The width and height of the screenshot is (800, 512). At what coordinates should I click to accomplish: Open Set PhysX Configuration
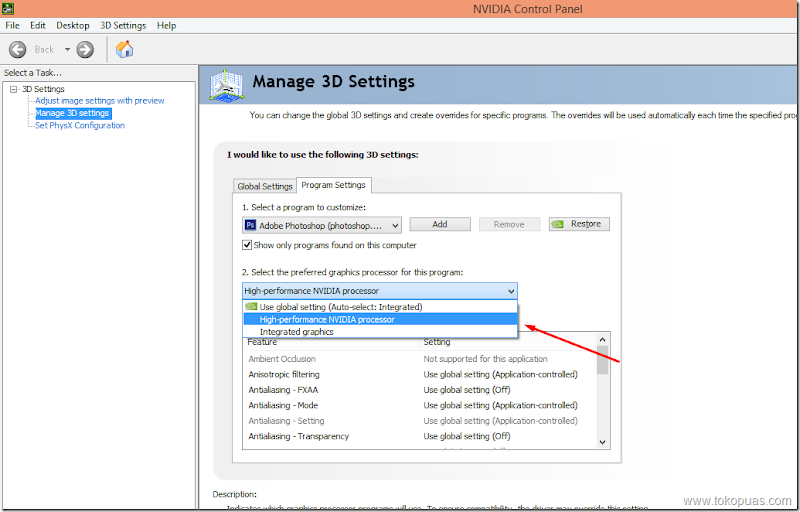(x=80, y=125)
